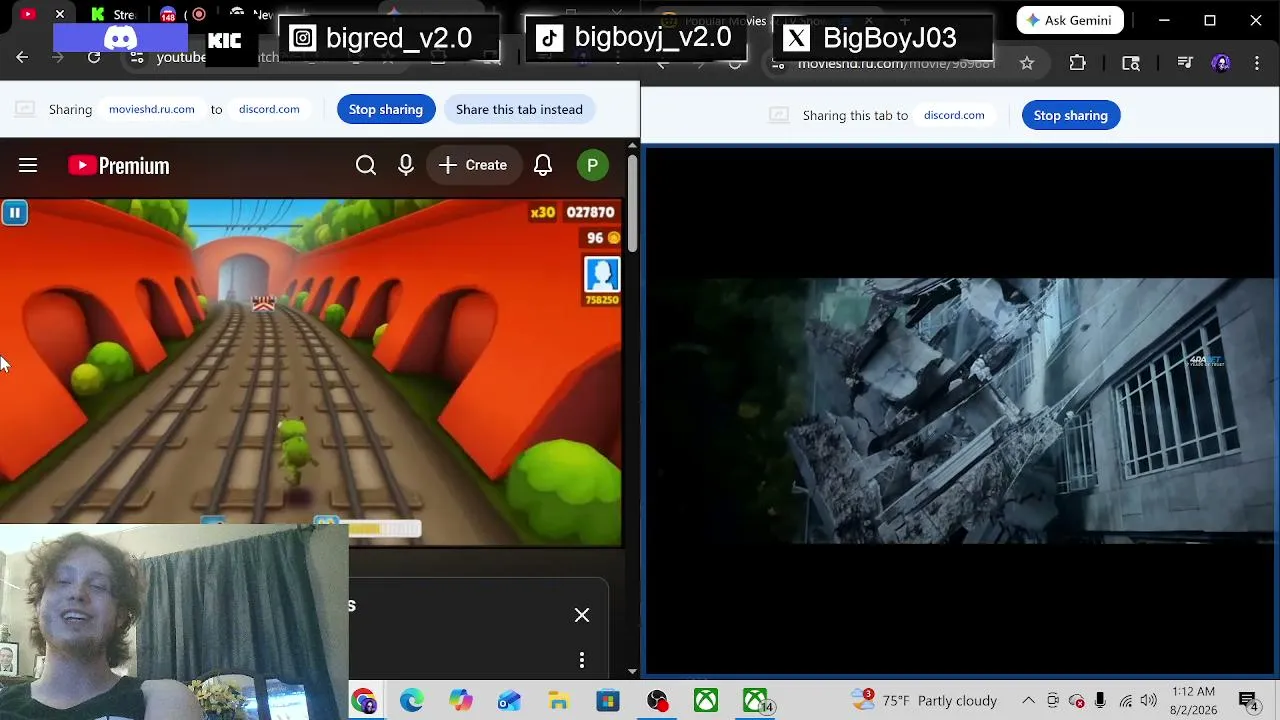Open the media controls icon in right Chrome
Image resolution: width=1280 pixels, height=720 pixels.
(1185, 63)
